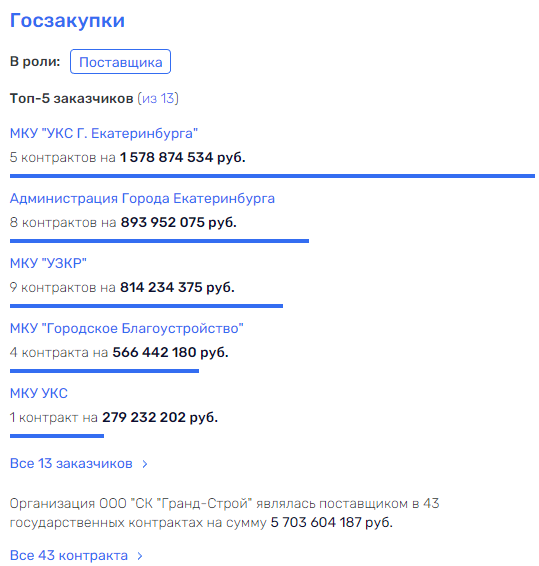Click the 5 703 604 187 руб. total sum
The height and width of the screenshot is (566, 539).
(331, 522)
